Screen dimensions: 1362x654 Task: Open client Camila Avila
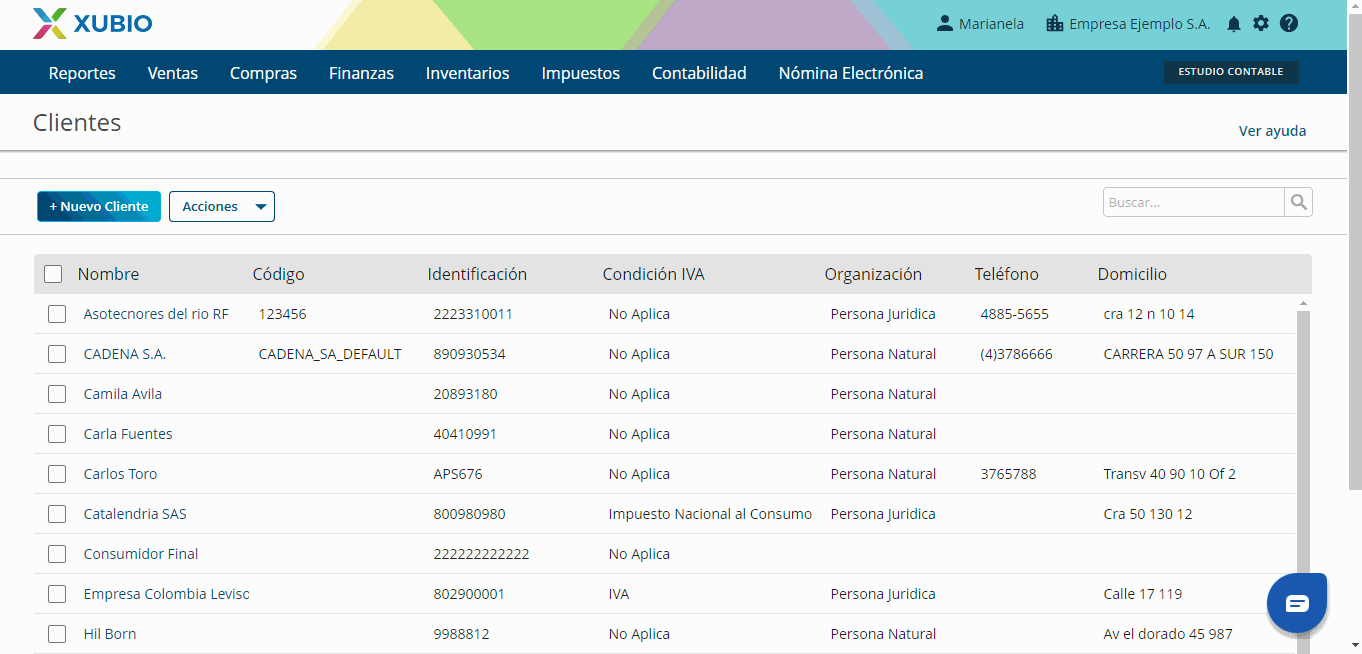click(123, 394)
